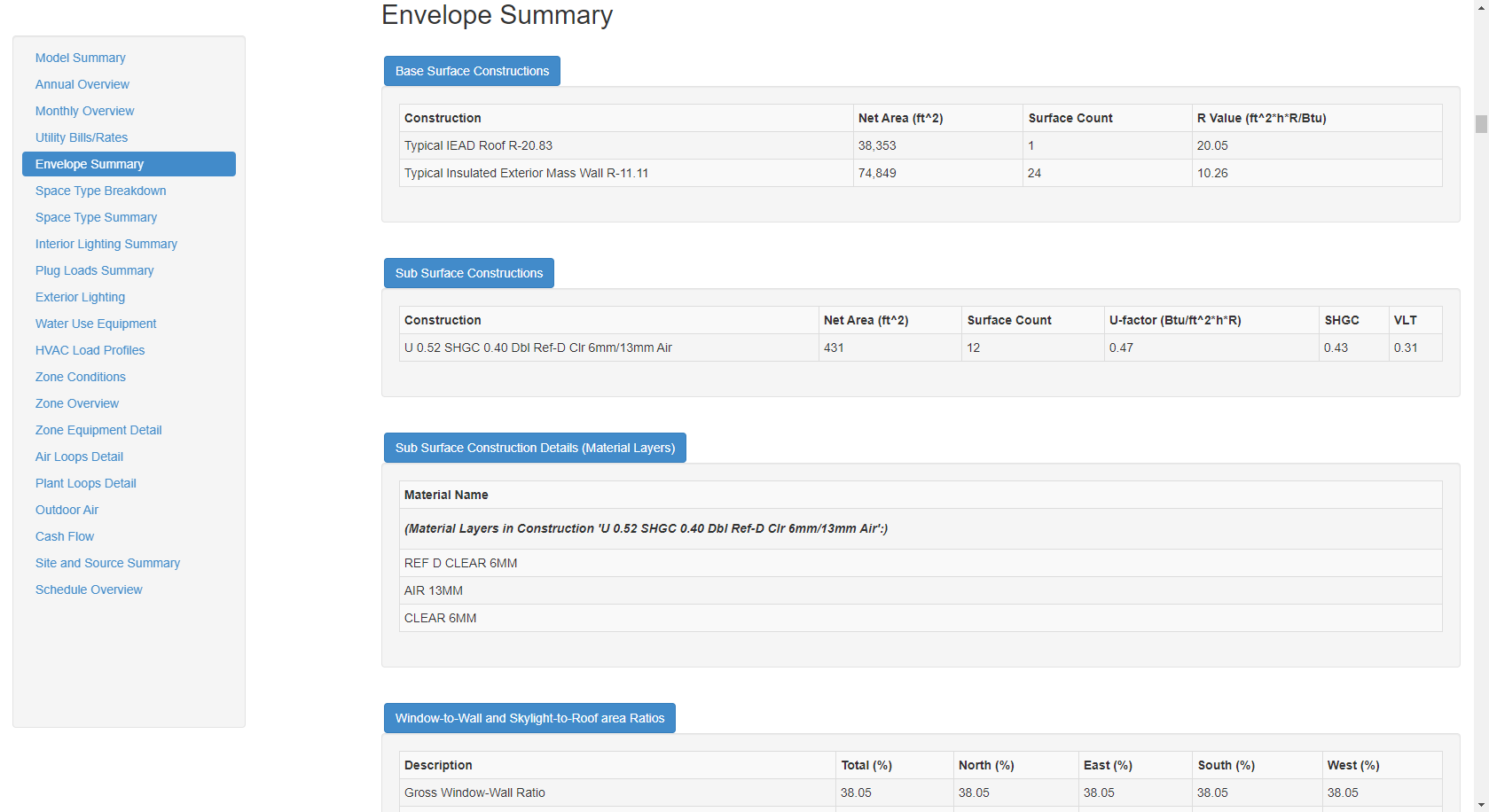The width and height of the screenshot is (1489, 812).
Task: Toggle the Sub Surface Constructions section
Action: [468, 273]
